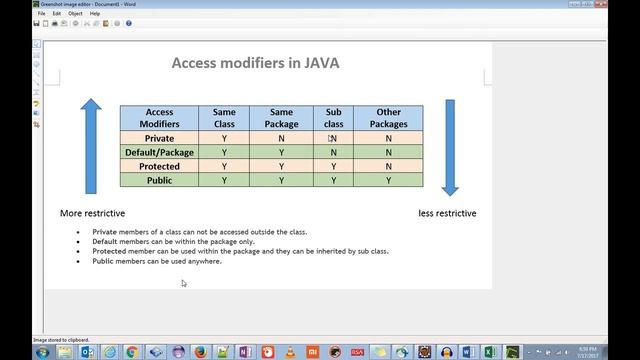Click the gray Settings icon before Help
640x360 pixels.
point(117,24)
